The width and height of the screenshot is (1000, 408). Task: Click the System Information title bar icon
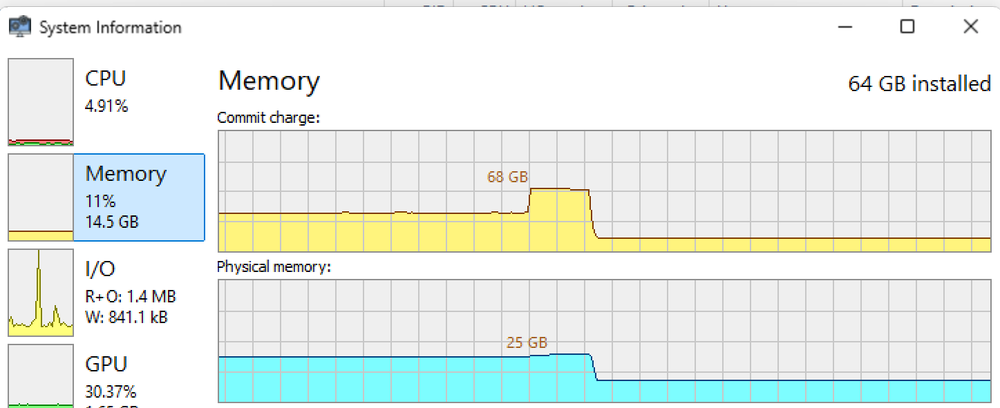tap(20, 27)
